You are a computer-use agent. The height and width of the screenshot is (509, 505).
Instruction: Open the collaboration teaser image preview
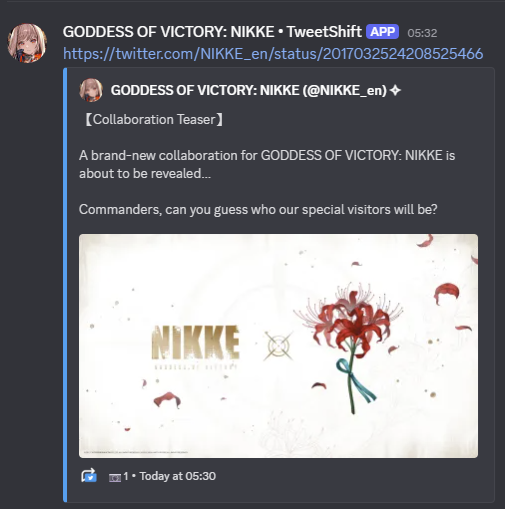point(278,346)
